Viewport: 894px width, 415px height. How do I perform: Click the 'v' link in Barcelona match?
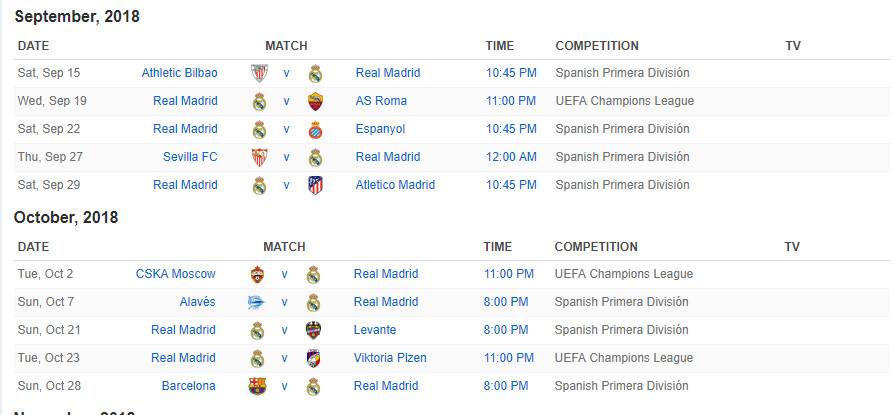284,386
